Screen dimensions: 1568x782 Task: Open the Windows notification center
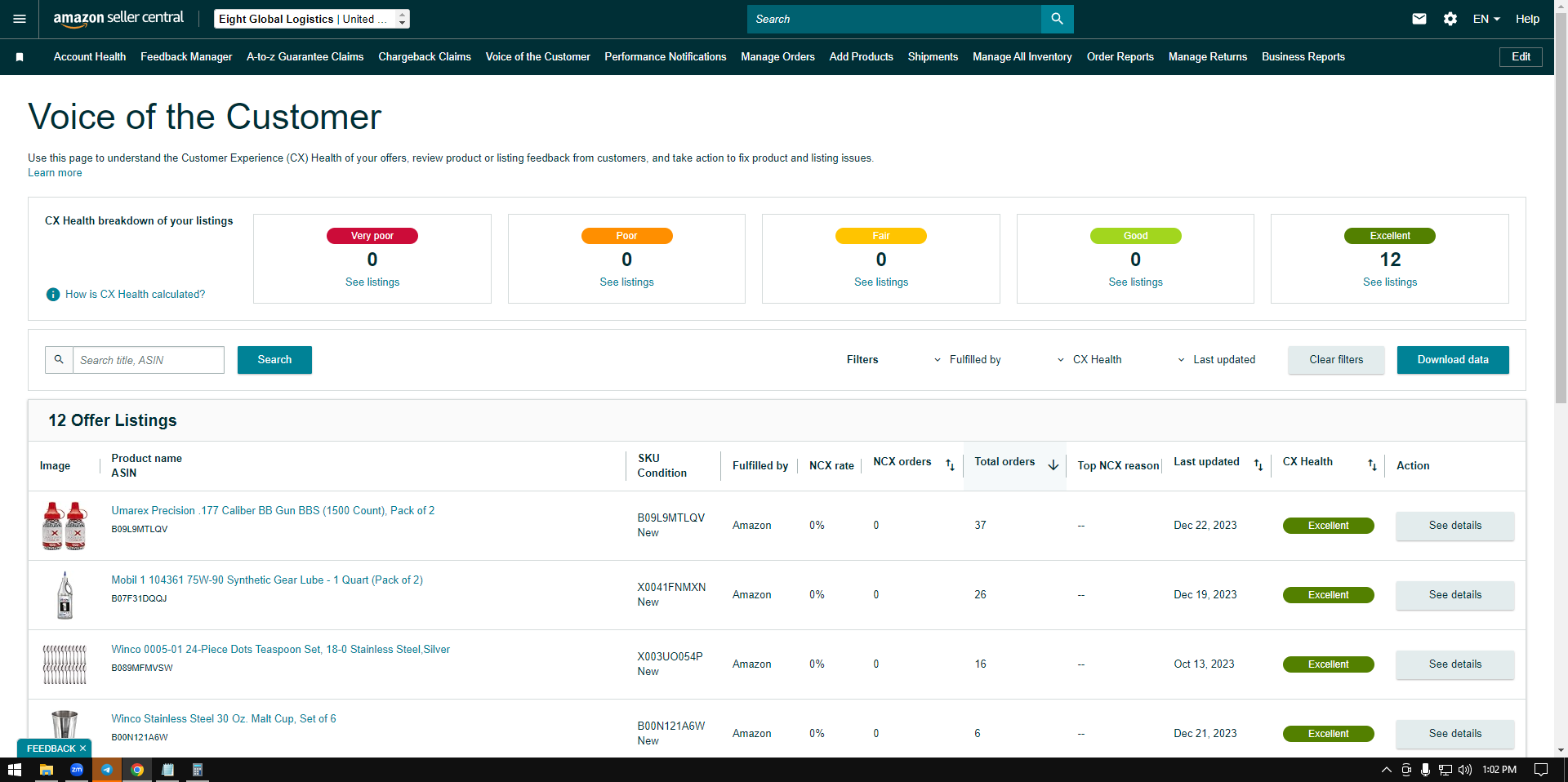tap(1541, 770)
